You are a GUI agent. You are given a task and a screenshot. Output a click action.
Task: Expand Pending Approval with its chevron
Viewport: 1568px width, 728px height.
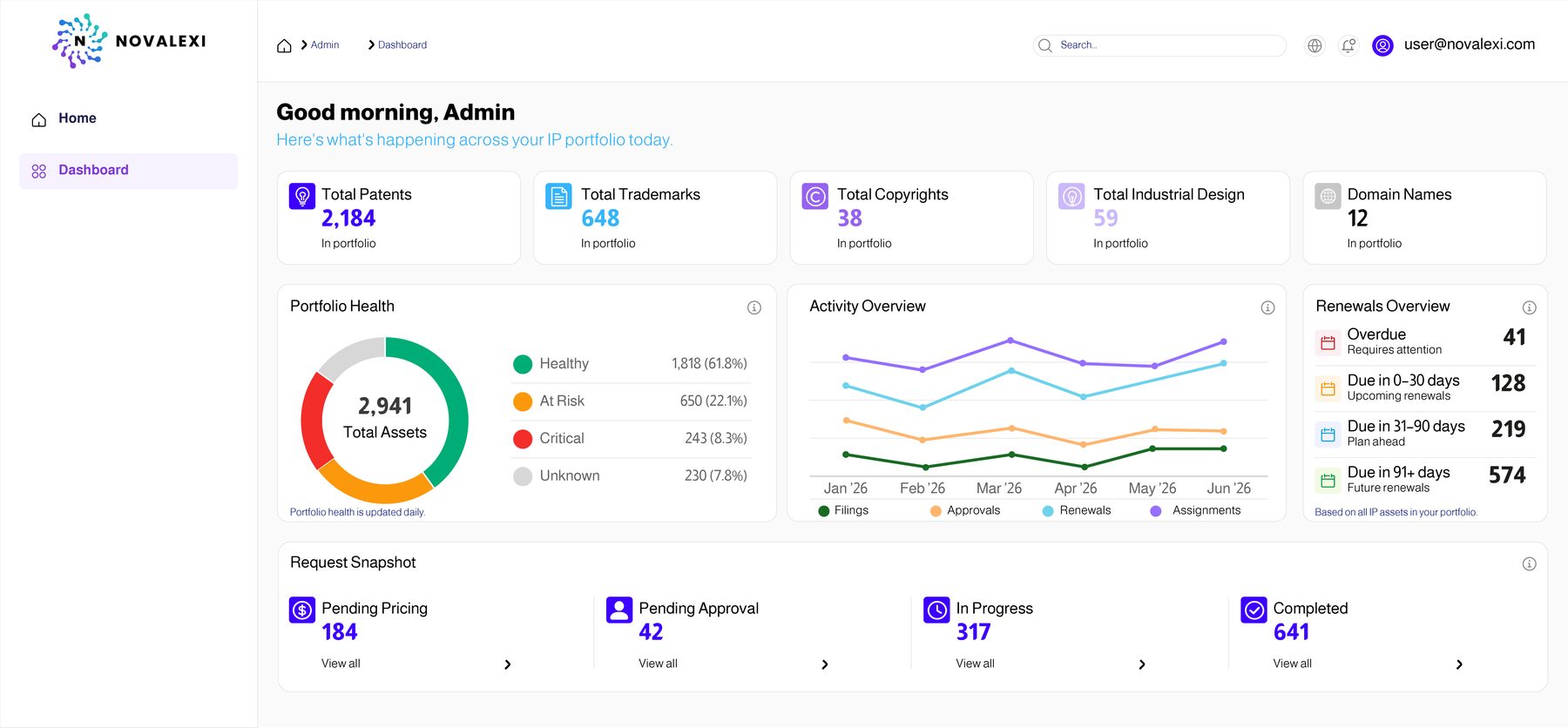pos(825,664)
